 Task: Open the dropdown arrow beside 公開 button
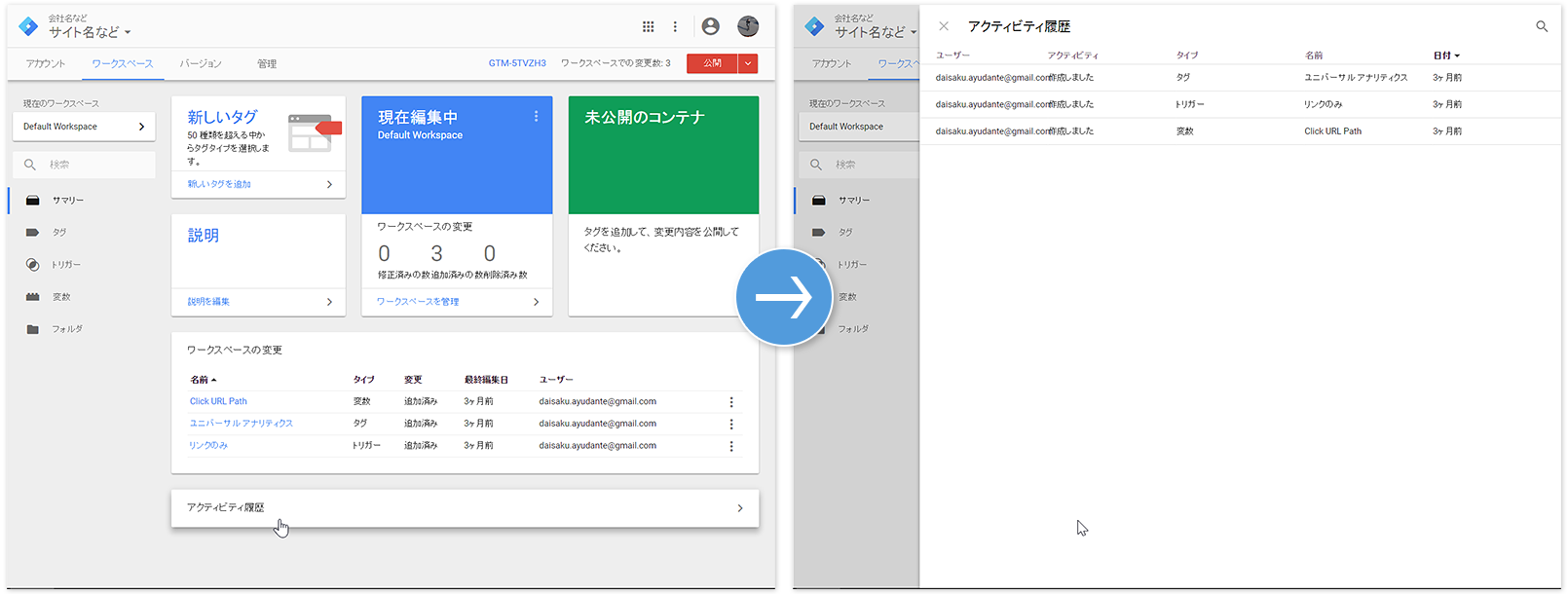748,63
